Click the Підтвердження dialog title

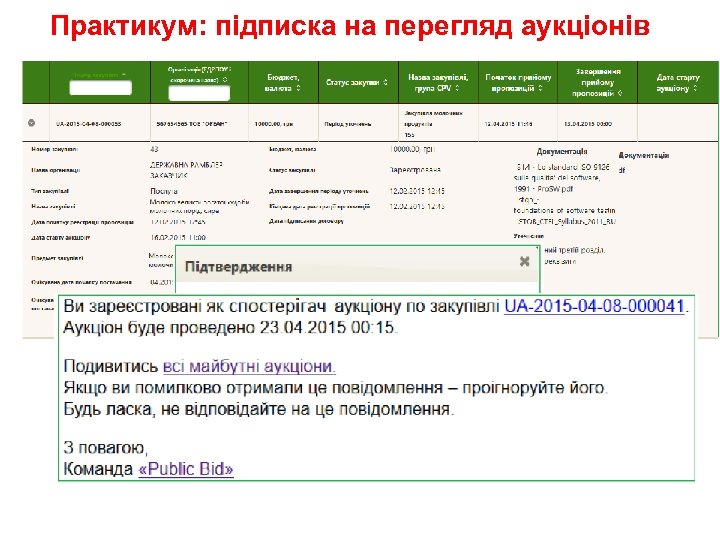(238, 267)
